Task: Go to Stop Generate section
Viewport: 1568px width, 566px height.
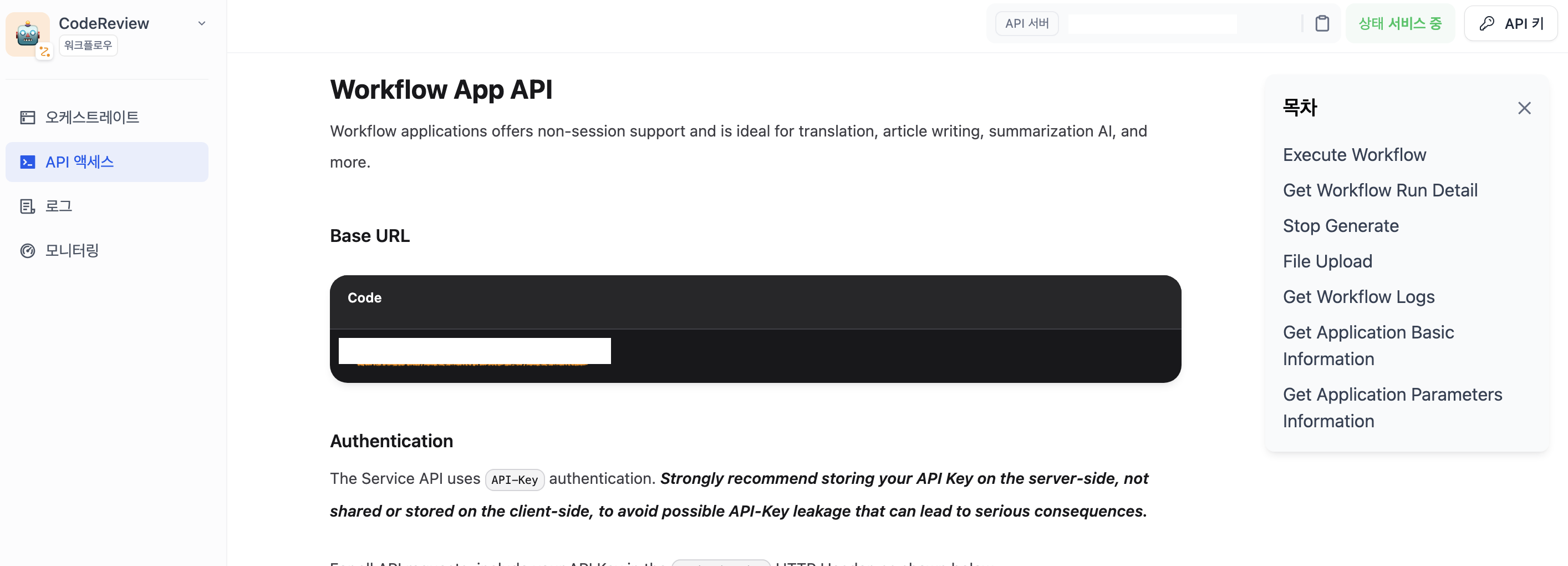Action: [x=1341, y=225]
